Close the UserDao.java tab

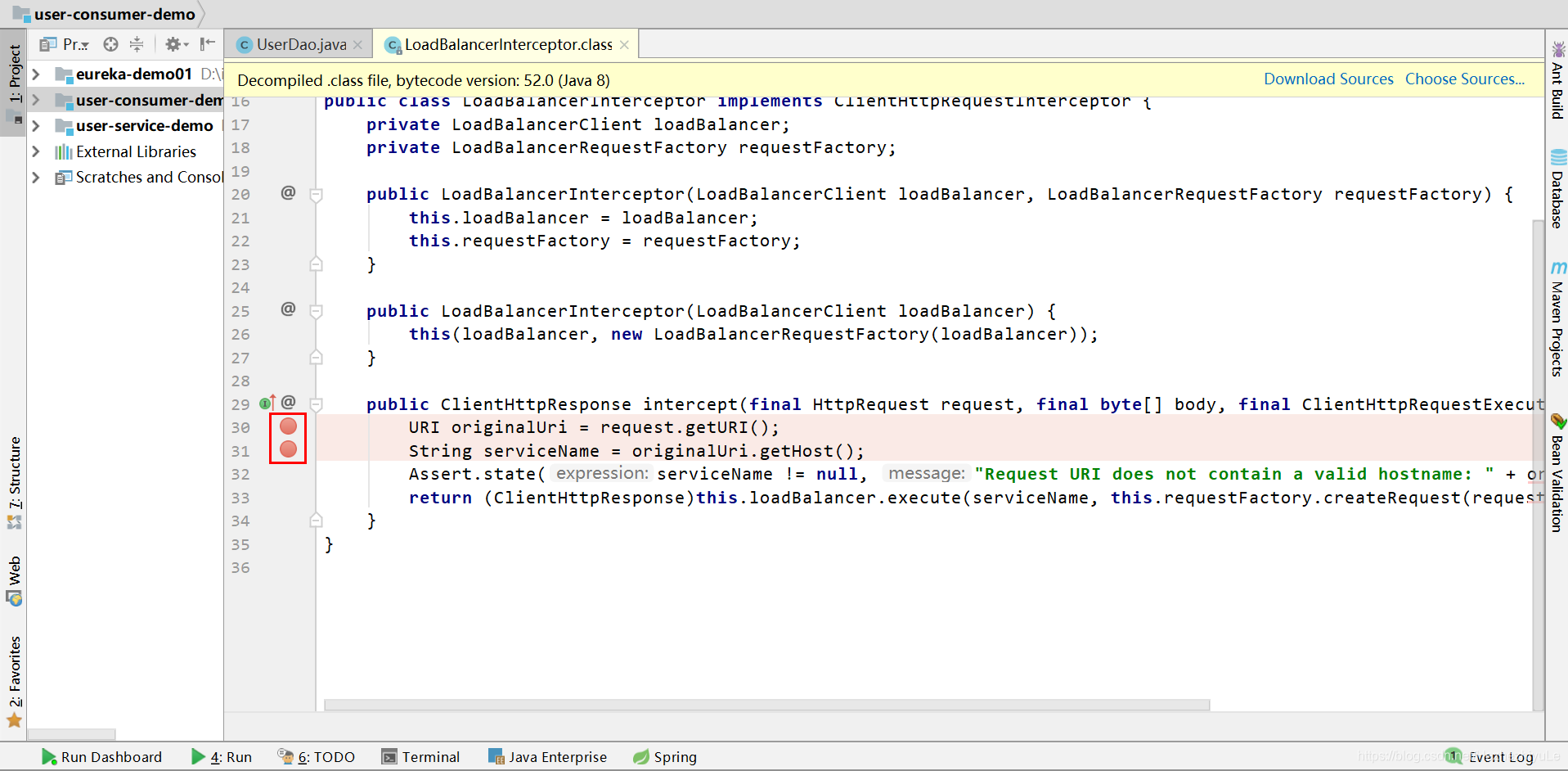tap(358, 45)
